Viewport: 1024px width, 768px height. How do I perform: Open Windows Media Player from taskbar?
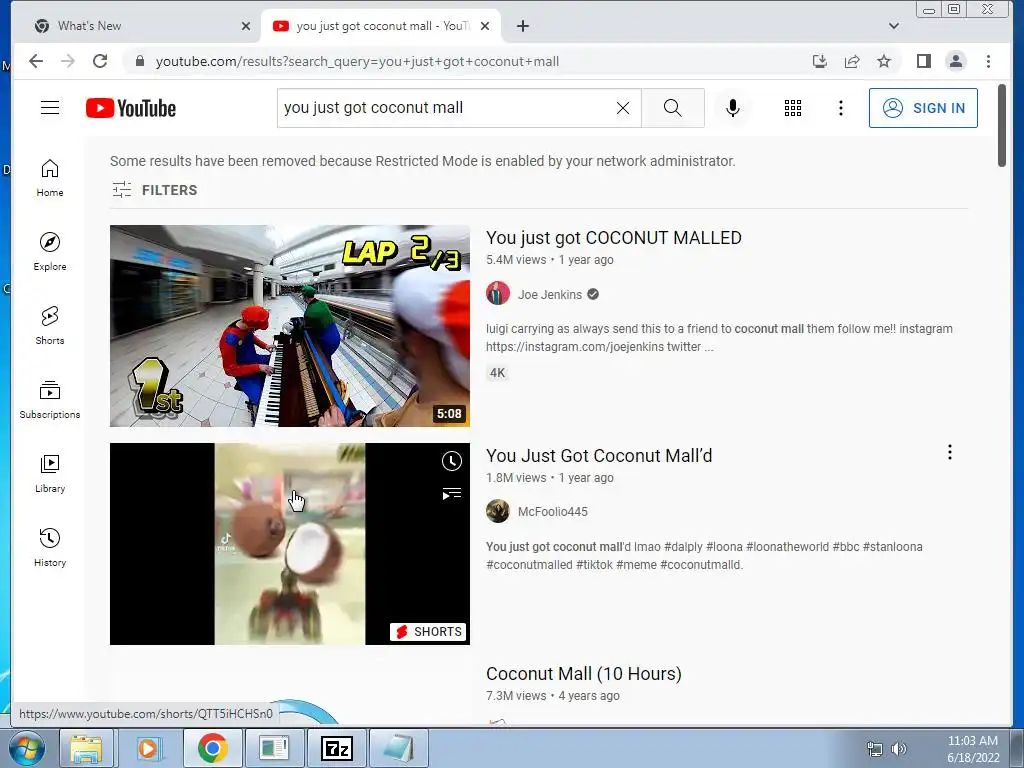[x=148, y=748]
